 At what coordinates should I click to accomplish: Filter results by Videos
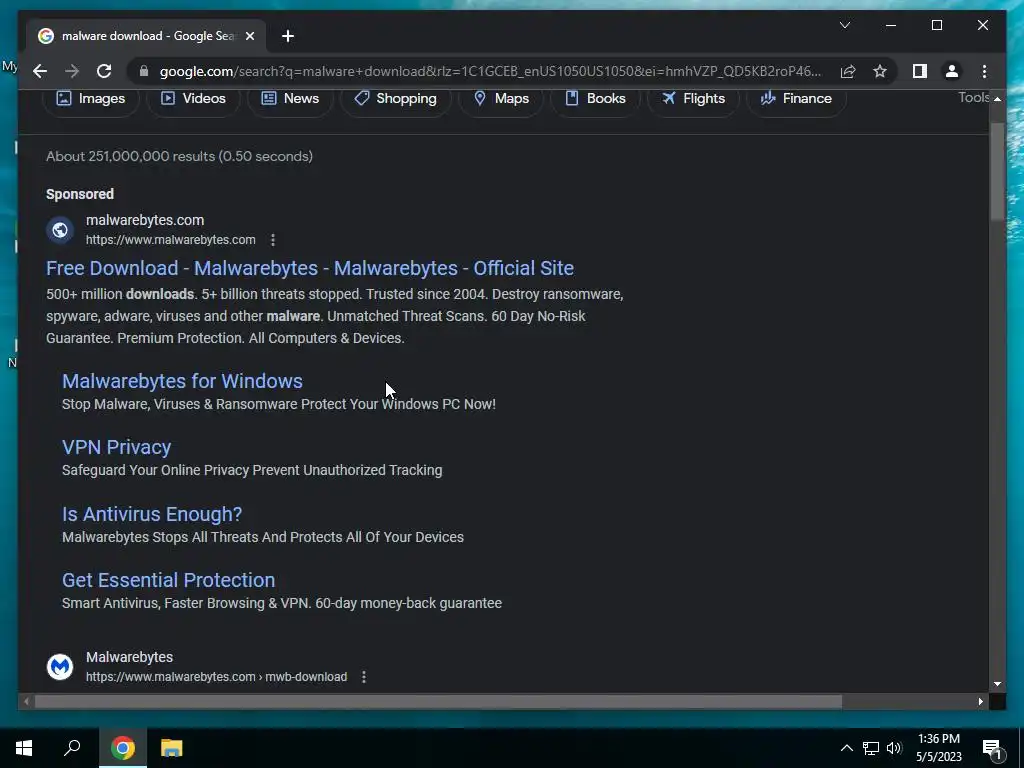(193, 99)
